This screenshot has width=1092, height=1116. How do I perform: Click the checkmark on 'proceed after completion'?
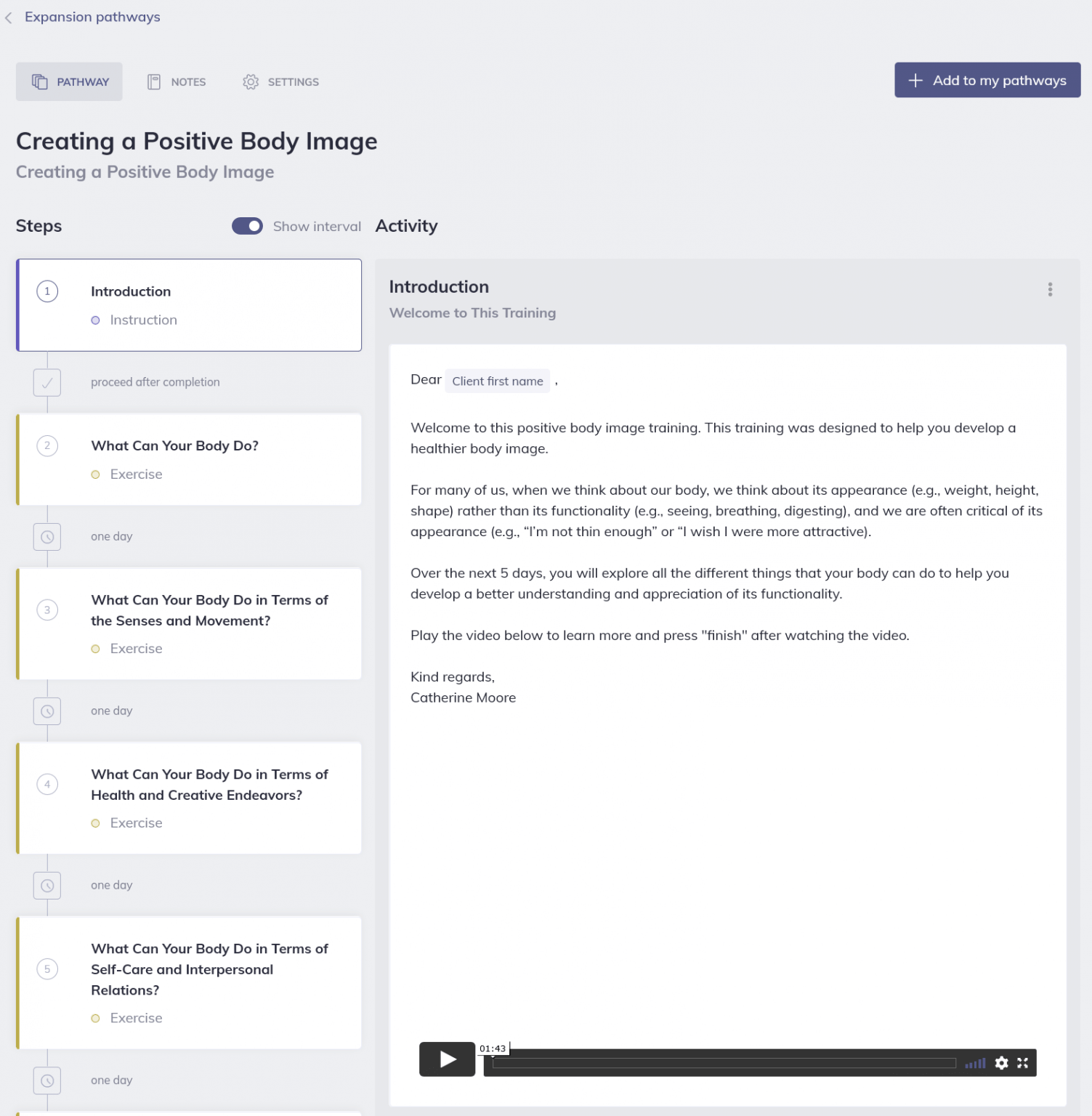tap(46, 382)
